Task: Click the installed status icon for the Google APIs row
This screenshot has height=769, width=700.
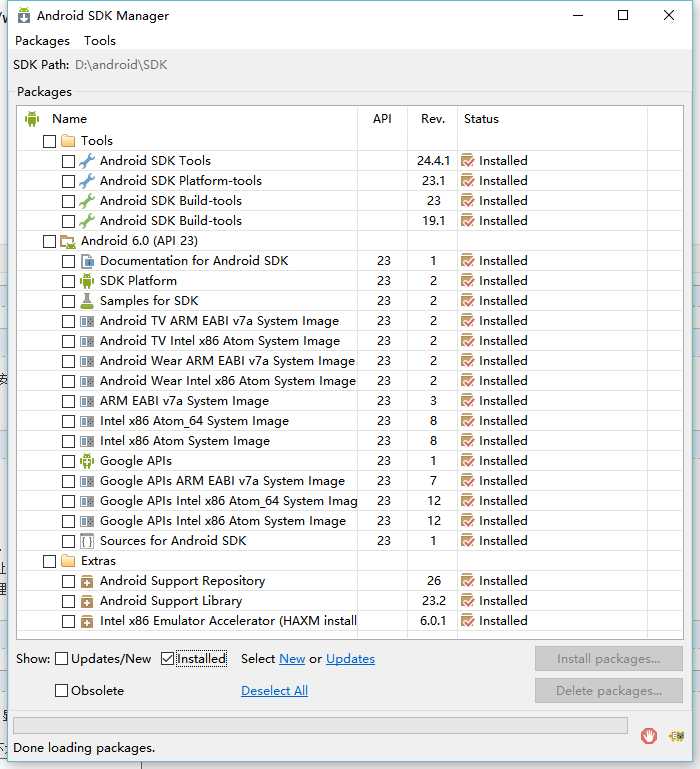Action: pos(467,461)
